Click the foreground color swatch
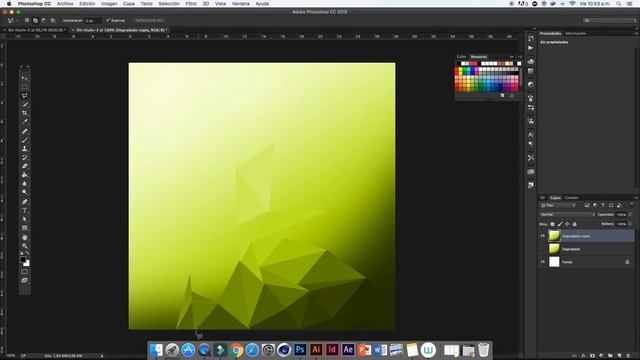Viewport: 640px width, 360px height. point(23,260)
